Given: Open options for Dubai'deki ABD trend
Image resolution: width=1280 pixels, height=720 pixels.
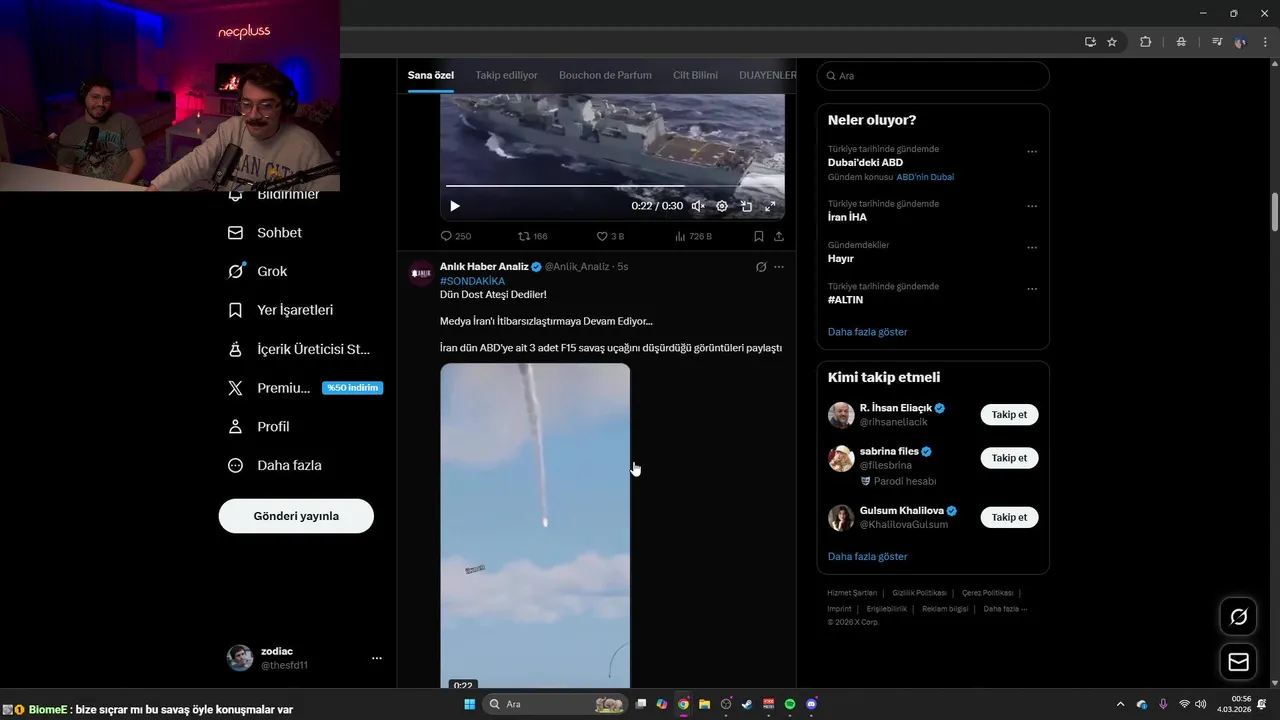Looking at the screenshot, I should coord(1032,152).
